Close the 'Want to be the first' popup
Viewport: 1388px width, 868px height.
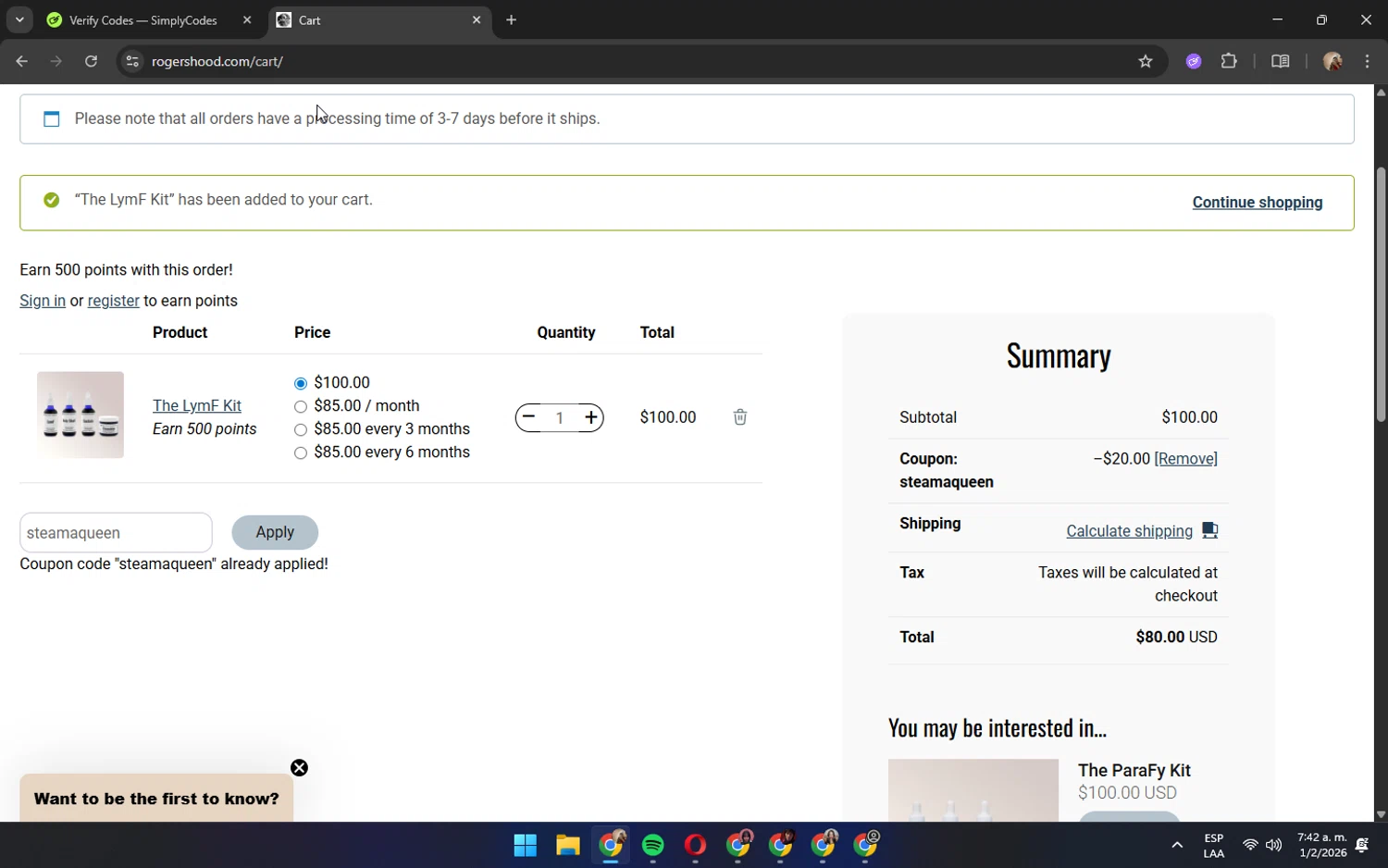coord(299,768)
